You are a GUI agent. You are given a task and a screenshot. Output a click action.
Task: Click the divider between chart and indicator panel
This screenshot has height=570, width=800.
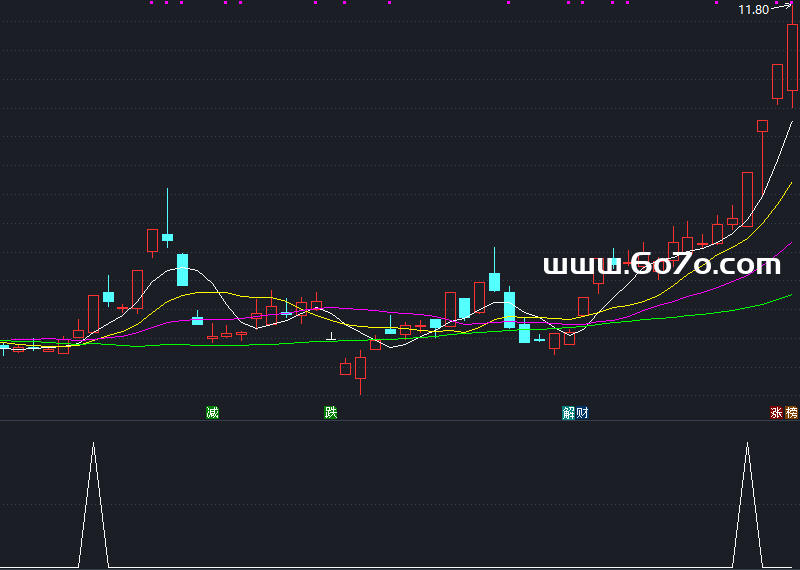pyautogui.click(x=400, y=421)
